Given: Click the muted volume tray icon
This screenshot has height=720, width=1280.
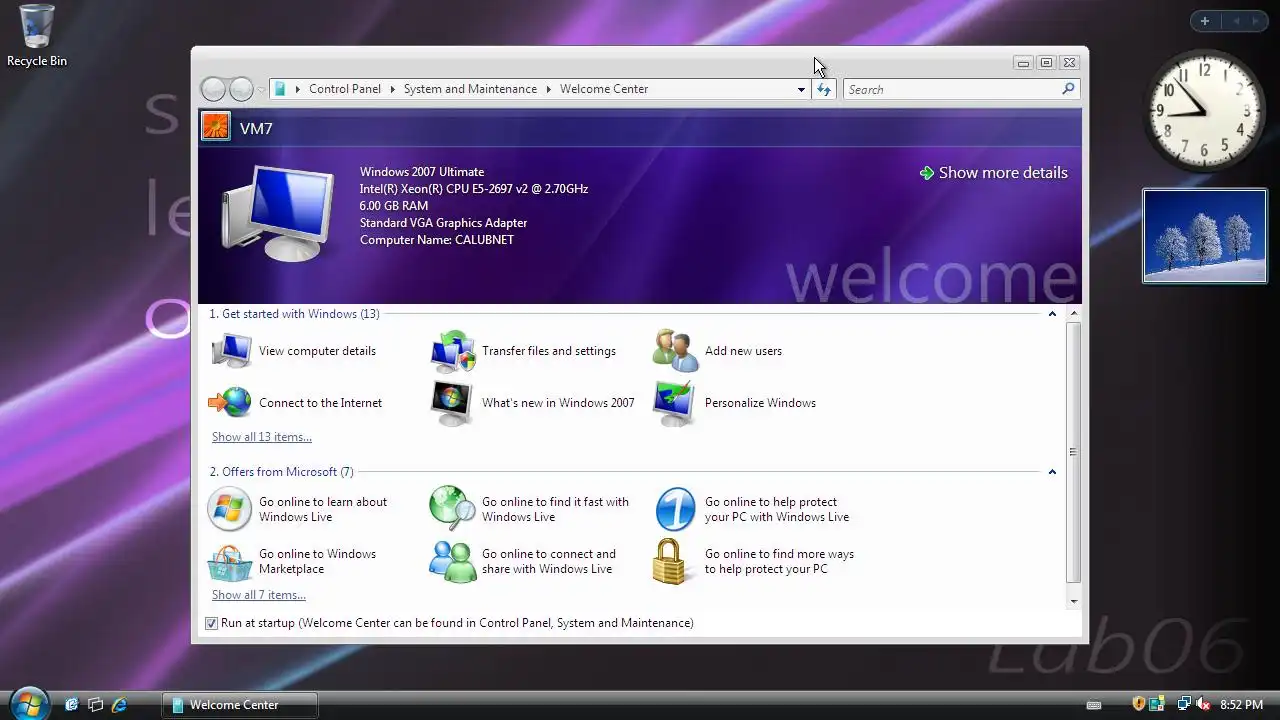Looking at the screenshot, I should (1203, 705).
